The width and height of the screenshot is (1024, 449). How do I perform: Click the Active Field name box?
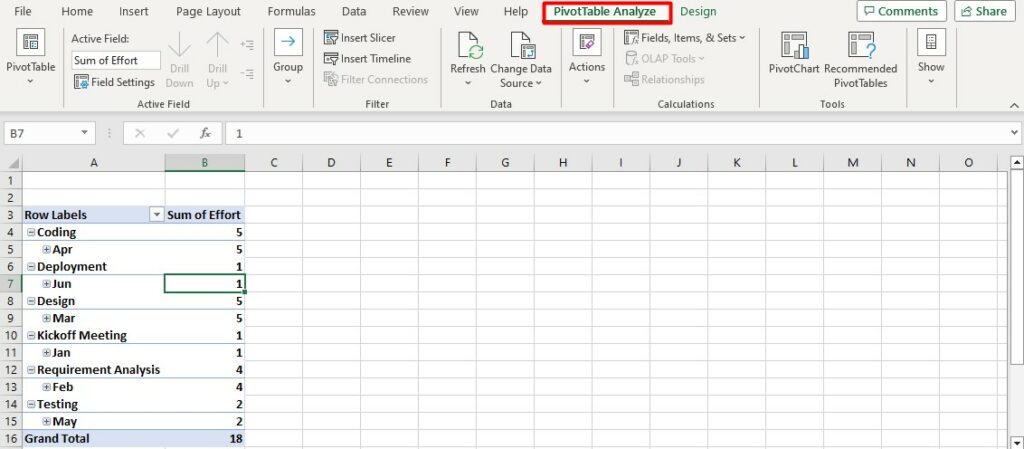[116, 60]
